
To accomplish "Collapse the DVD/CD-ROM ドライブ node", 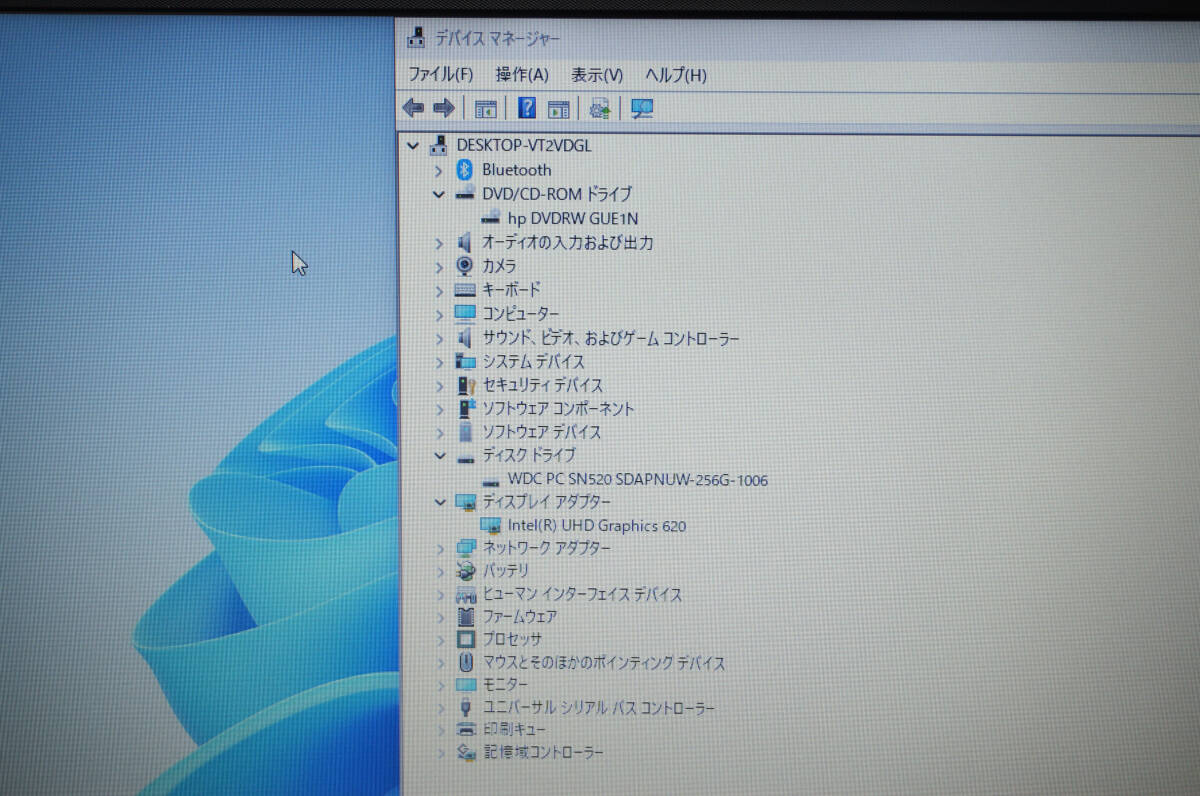I will pos(438,194).
